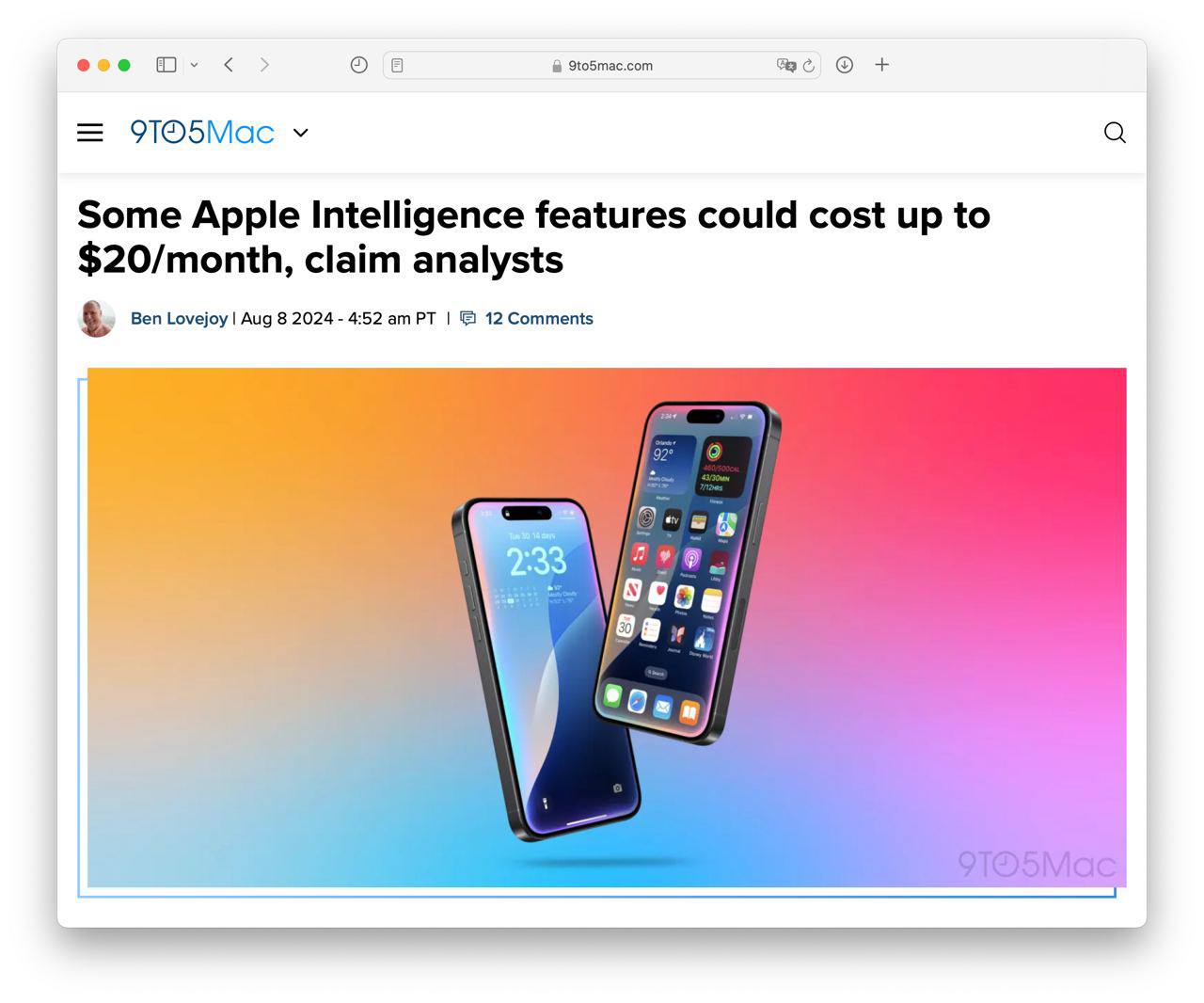Image resolution: width=1204 pixels, height=1003 pixels.
Task: Click the author's avatar photo
Action: click(96, 319)
